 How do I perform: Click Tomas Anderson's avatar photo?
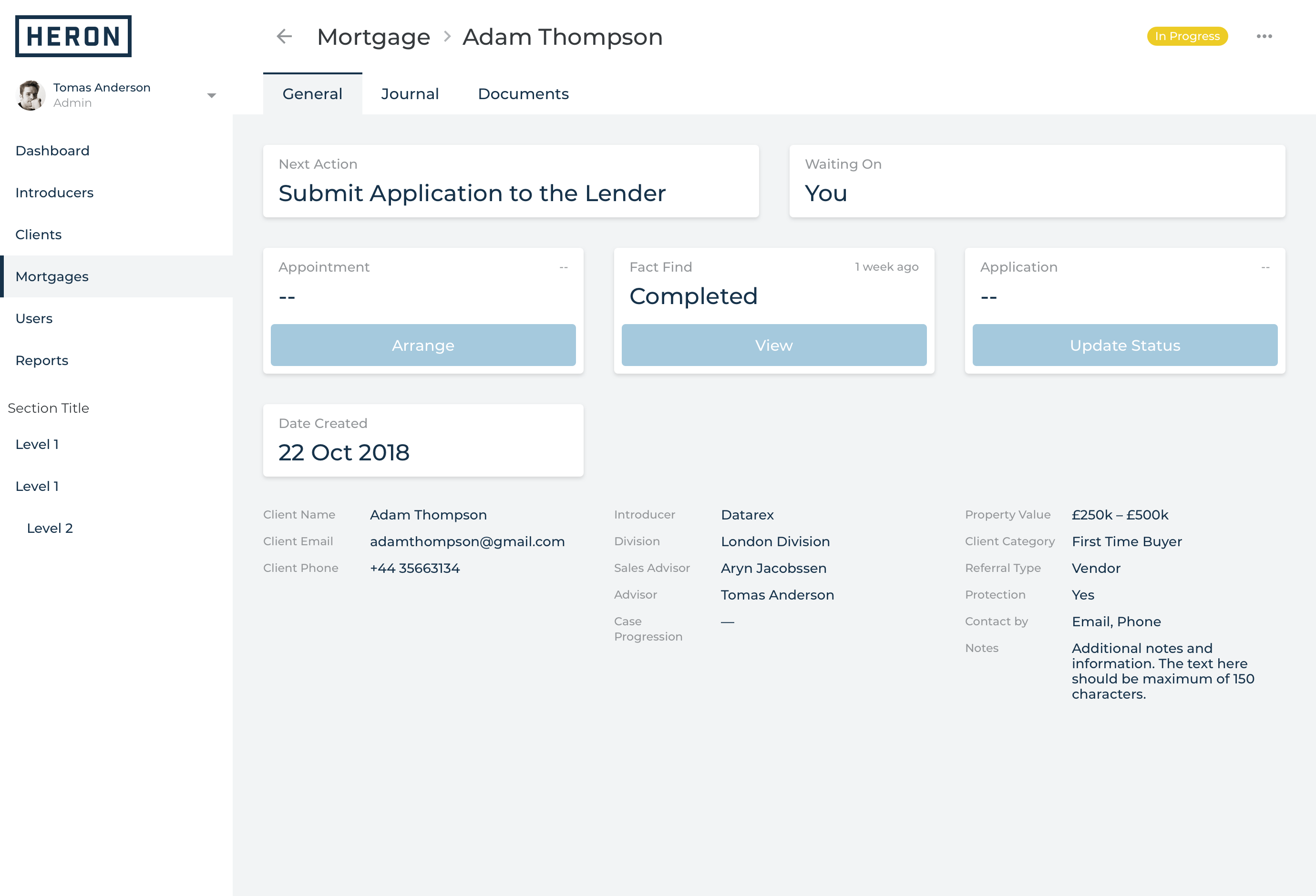31,95
